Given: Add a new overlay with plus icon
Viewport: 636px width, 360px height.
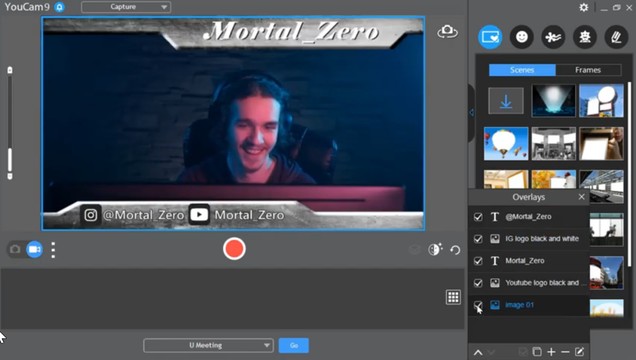Looking at the screenshot, I should (x=551, y=351).
